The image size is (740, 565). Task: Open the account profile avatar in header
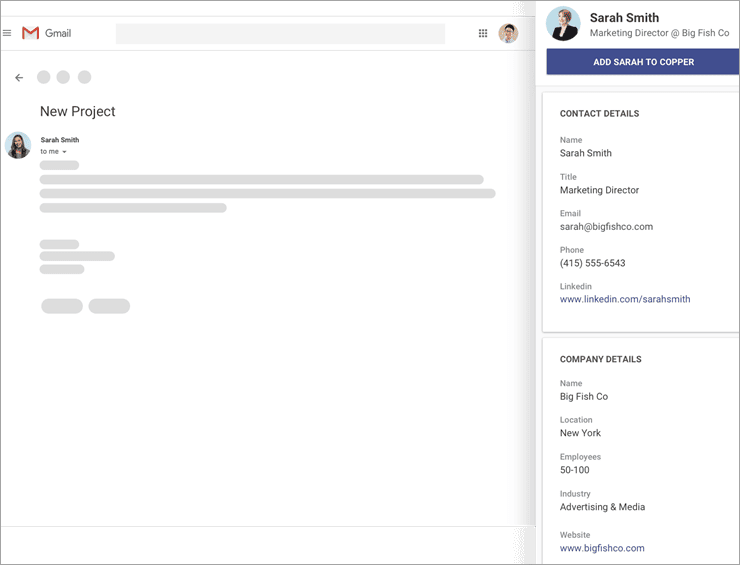point(508,33)
